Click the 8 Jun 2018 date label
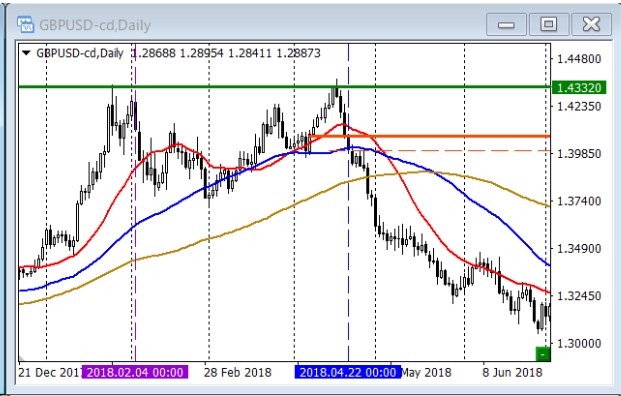Screen dimensions: 621x396 click(x=512, y=373)
